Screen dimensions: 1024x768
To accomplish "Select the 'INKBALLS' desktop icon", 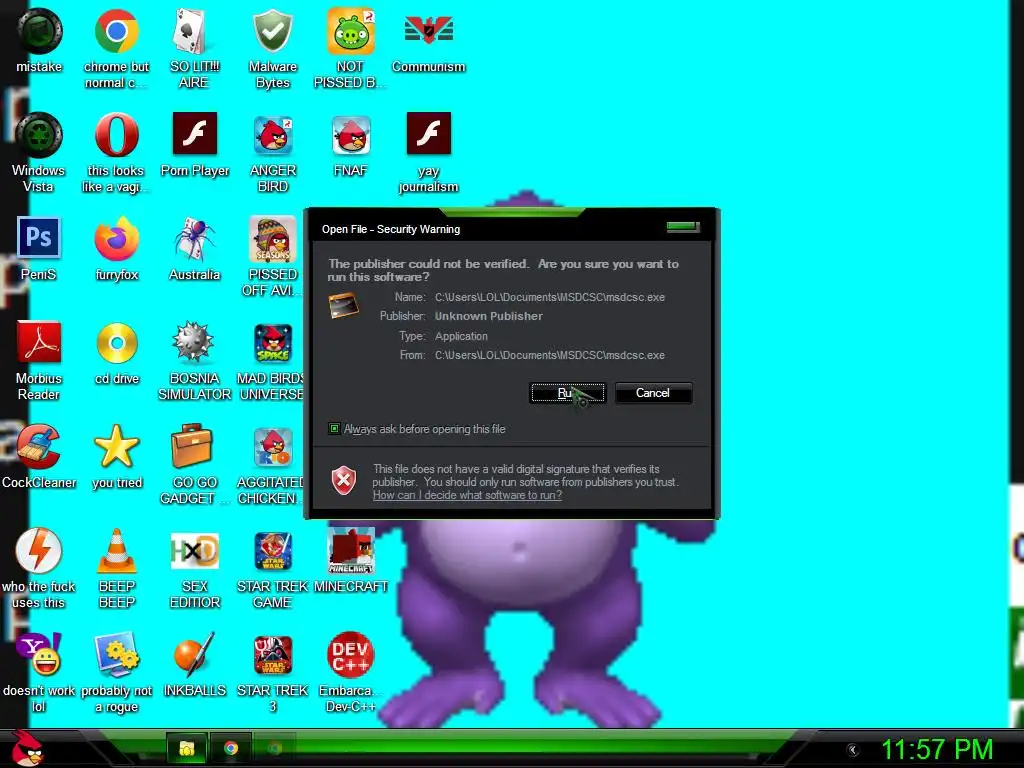I will tap(194, 654).
